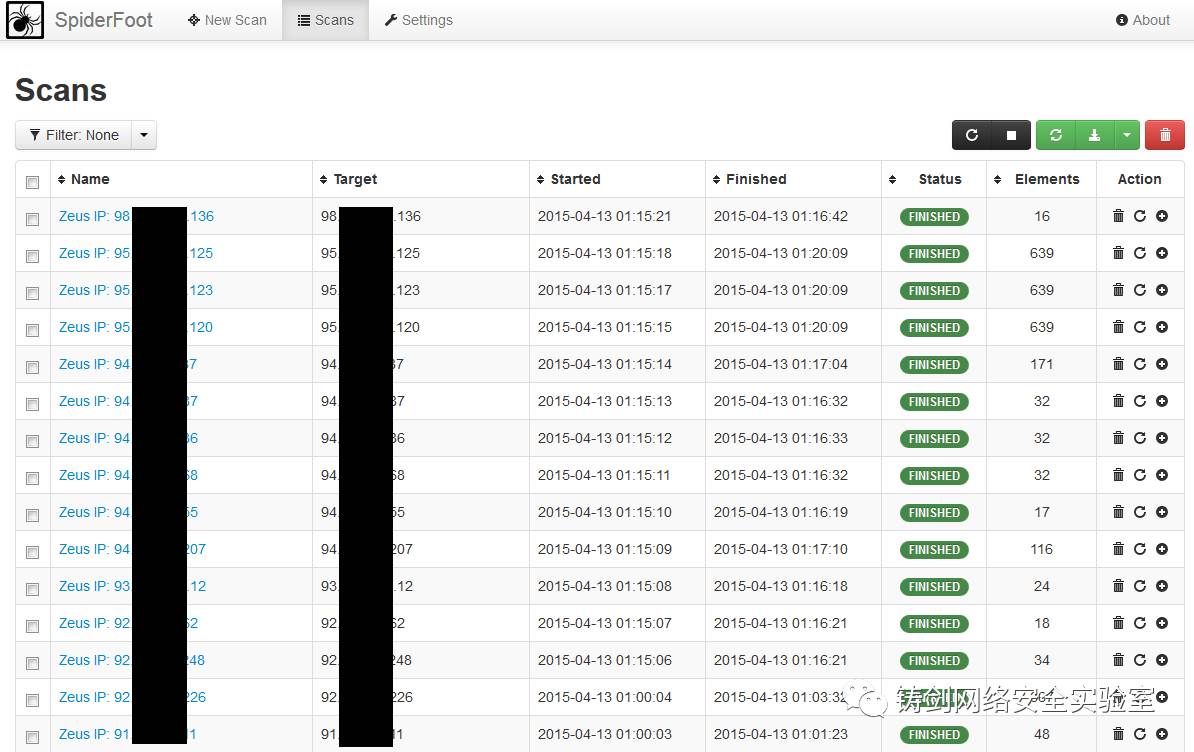This screenshot has width=1194, height=752.
Task: Check the box for scan started 01:15:18
Action: [x=32, y=257]
